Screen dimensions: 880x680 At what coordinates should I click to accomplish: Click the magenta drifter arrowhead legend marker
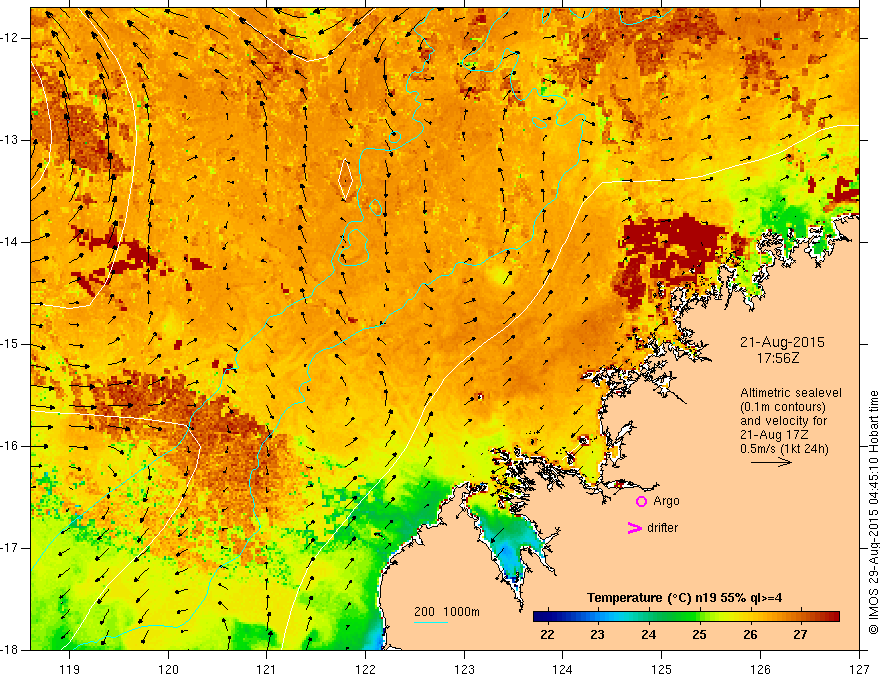click(x=634, y=528)
